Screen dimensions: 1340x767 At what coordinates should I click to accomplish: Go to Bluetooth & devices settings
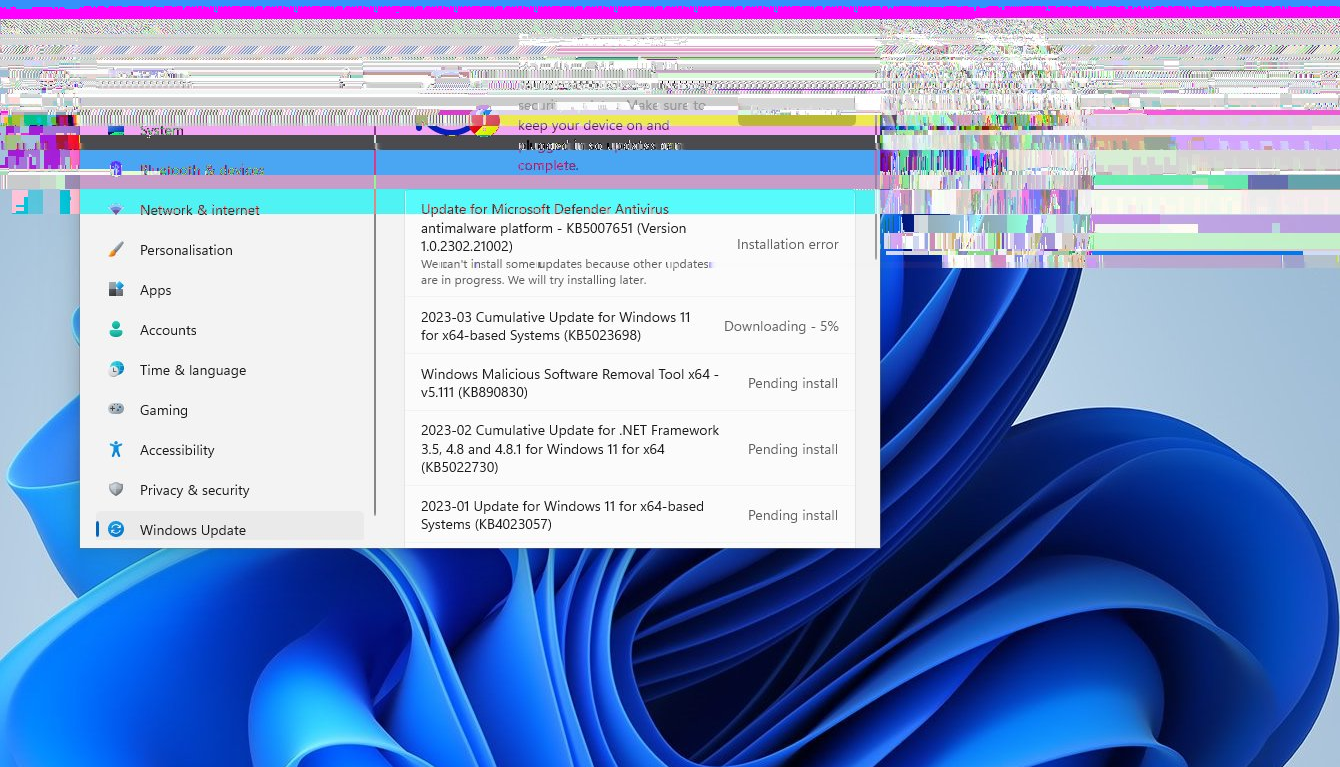pyautogui.click(x=201, y=170)
